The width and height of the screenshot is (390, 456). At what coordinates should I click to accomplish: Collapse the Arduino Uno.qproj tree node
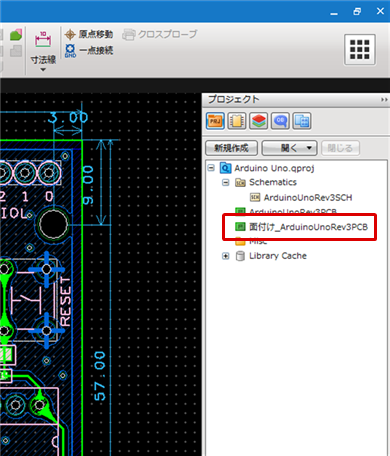(211, 168)
